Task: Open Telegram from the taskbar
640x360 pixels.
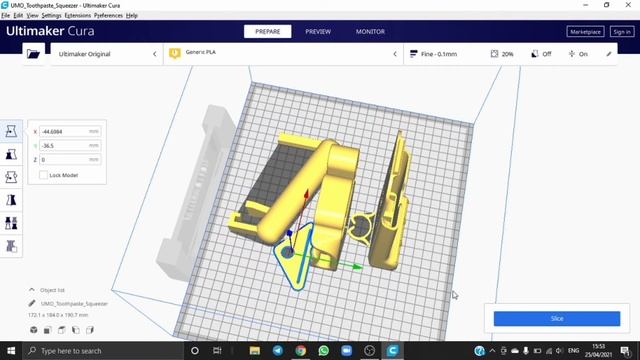Action: click(x=278, y=351)
